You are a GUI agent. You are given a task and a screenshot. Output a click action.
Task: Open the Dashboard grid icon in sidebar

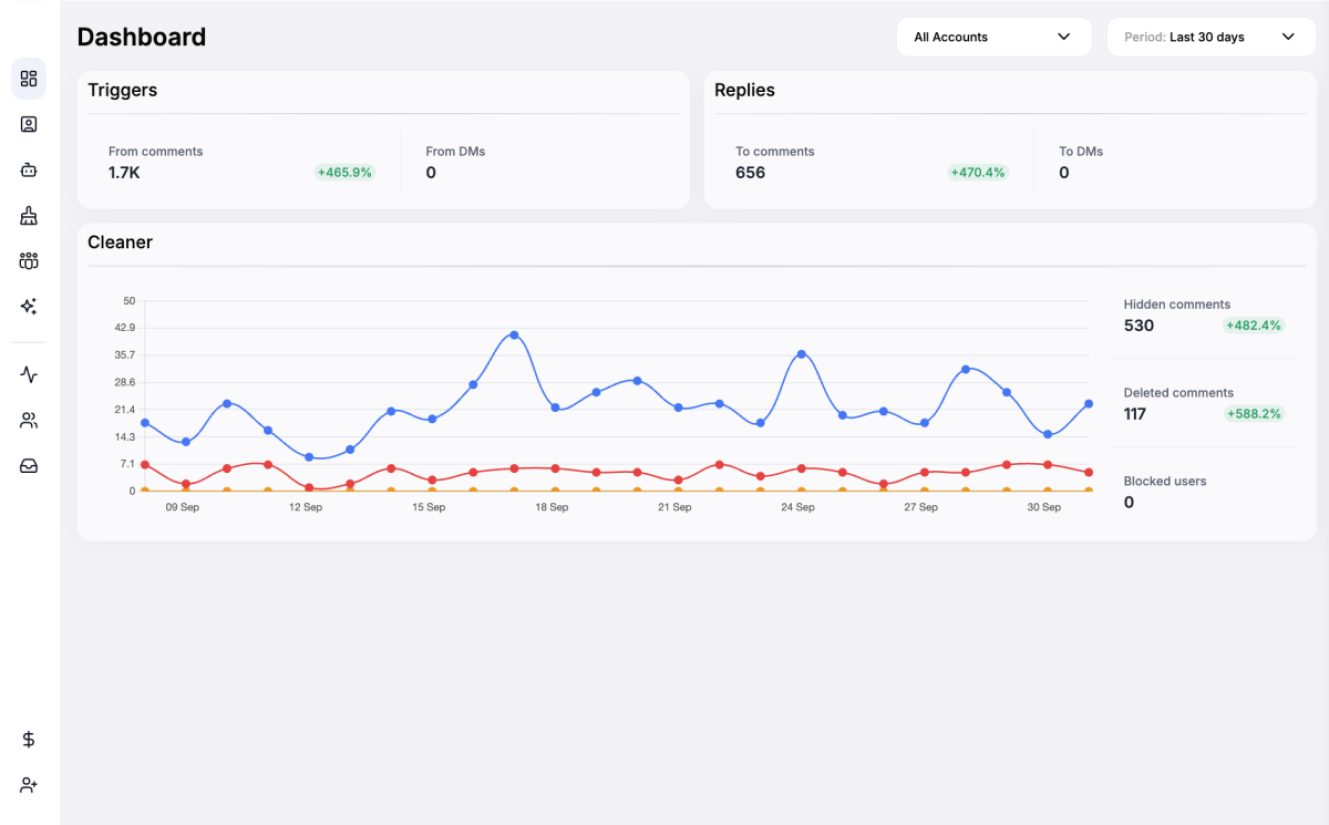click(x=29, y=79)
